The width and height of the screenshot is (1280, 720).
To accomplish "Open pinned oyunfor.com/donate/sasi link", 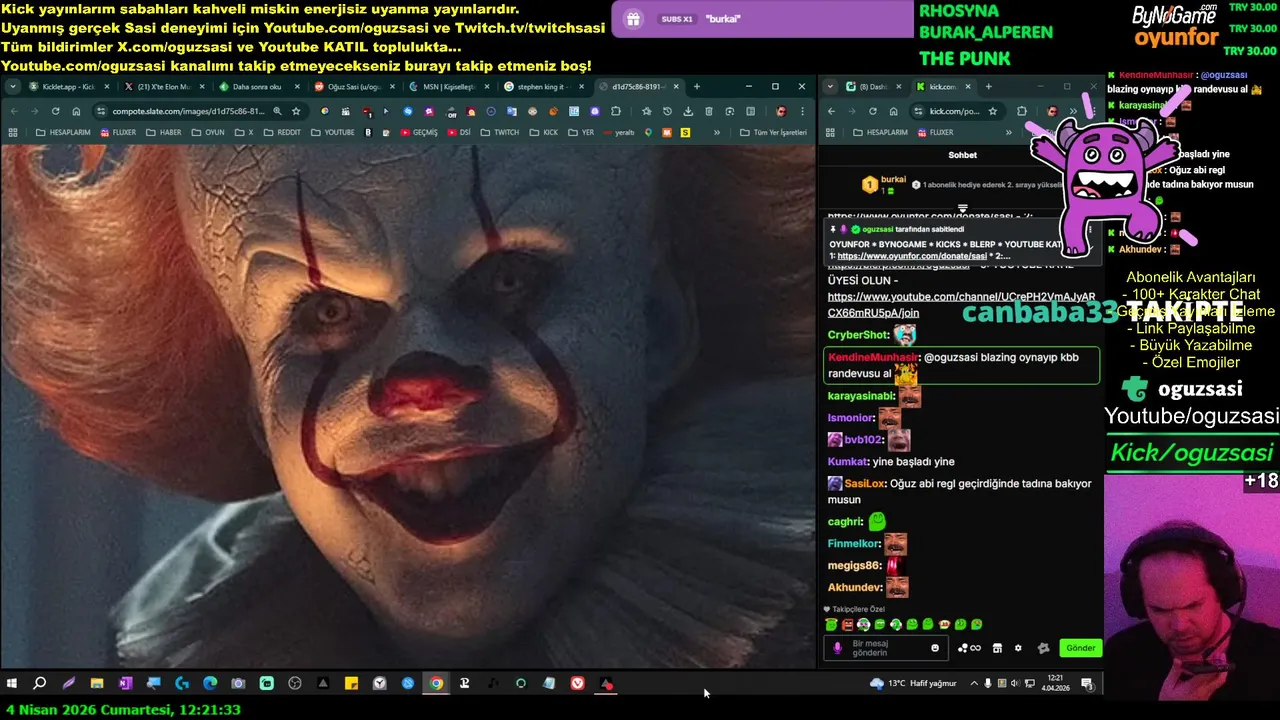I will click(x=912, y=256).
